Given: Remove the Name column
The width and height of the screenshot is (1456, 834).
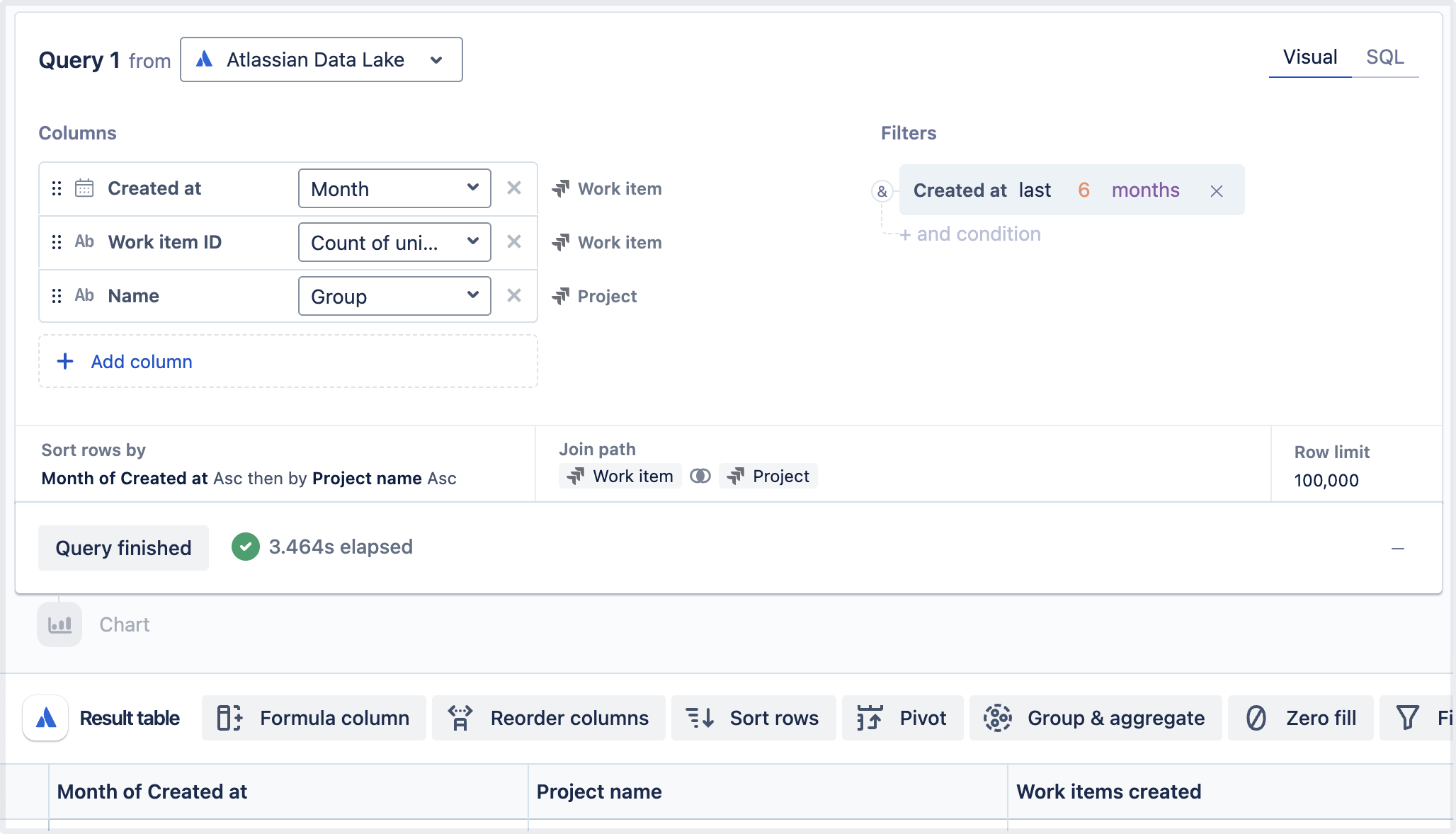Looking at the screenshot, I should (x=514, y=296).
